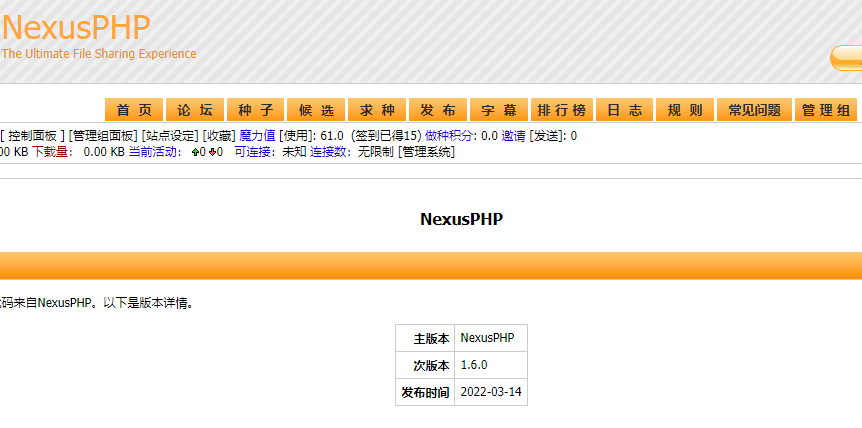The height and width of the screenshot is (428, 862).
Task: Click the 次版本 table label
Action: pyautogui.click(x=432, y=365)
